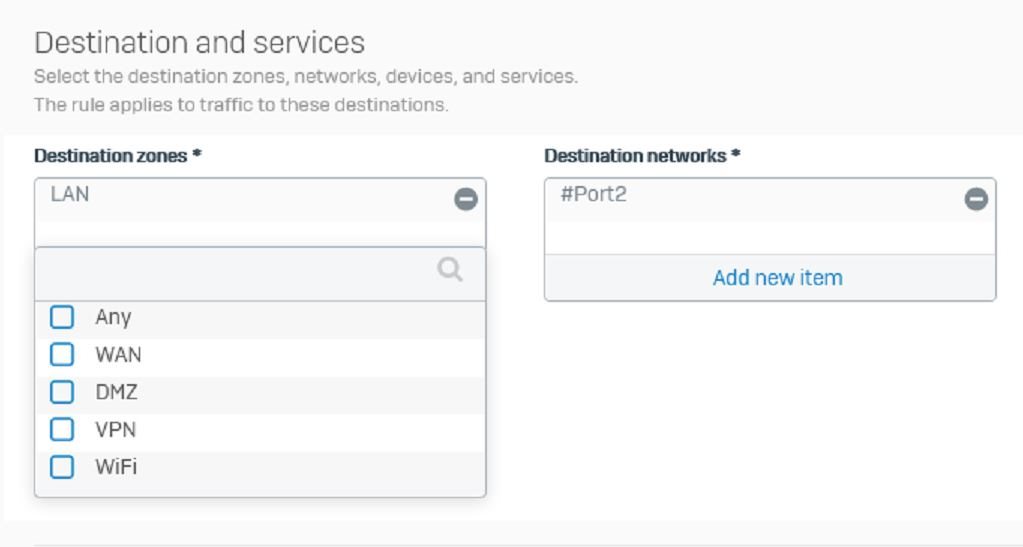
Task: Click the Destination zones field label
Action: [x=117, y=156]
